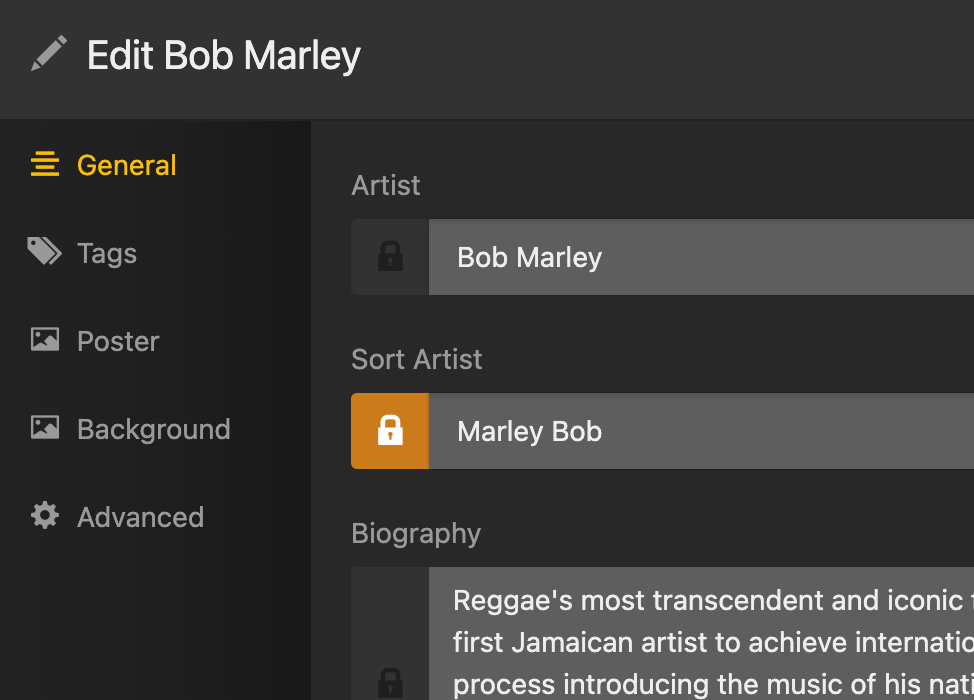Click the Tags label icon in sidebar
974x700 pixels.
click(45, 252)
